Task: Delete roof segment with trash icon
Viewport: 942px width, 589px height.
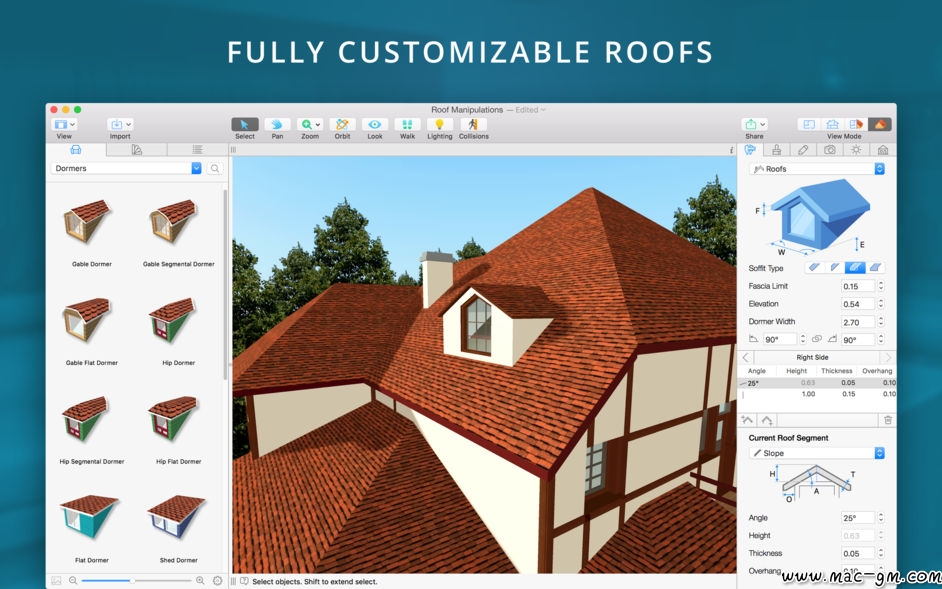Action: coord(887,420)
